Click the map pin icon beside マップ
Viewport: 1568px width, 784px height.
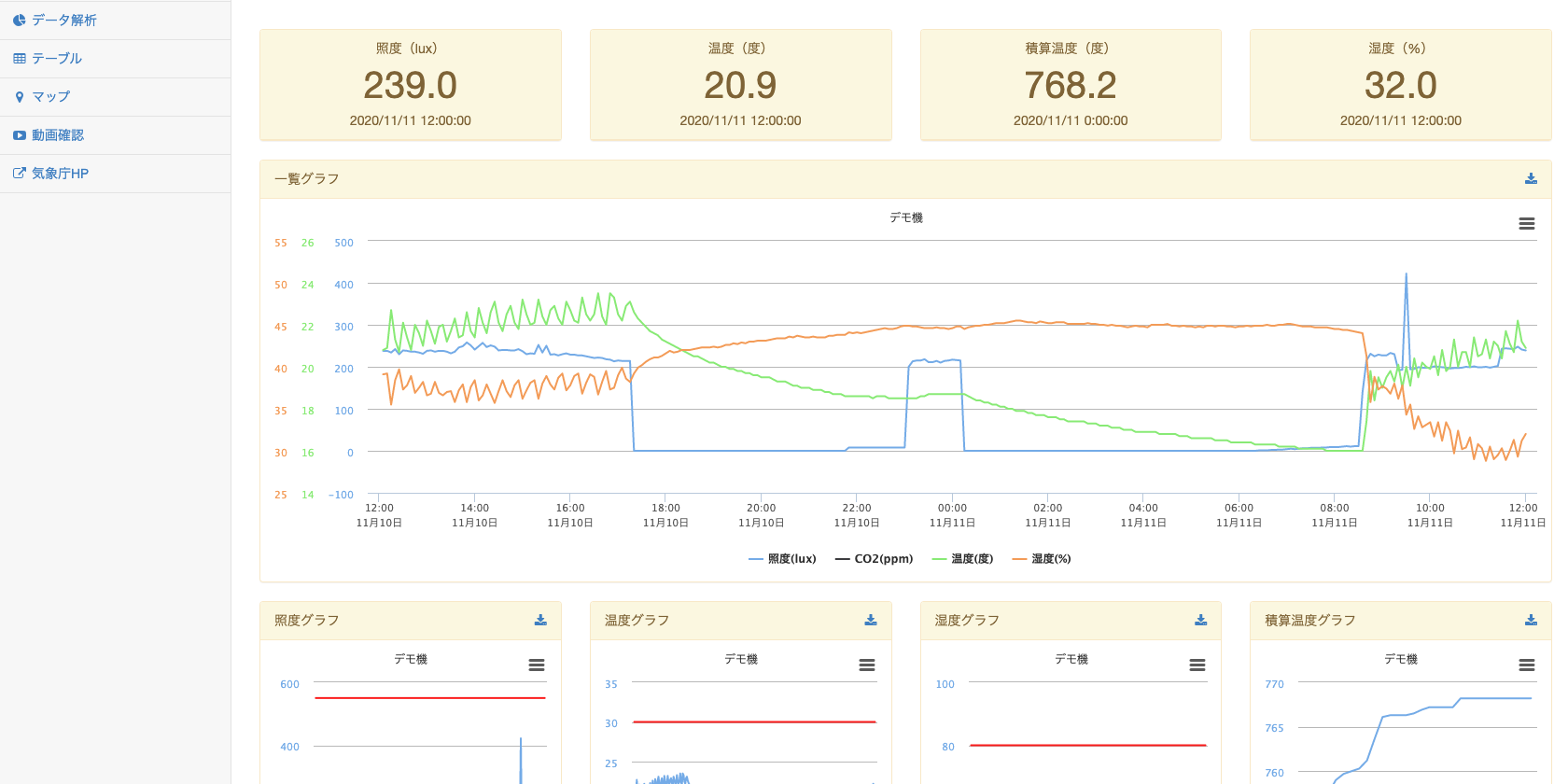(20, 97)
